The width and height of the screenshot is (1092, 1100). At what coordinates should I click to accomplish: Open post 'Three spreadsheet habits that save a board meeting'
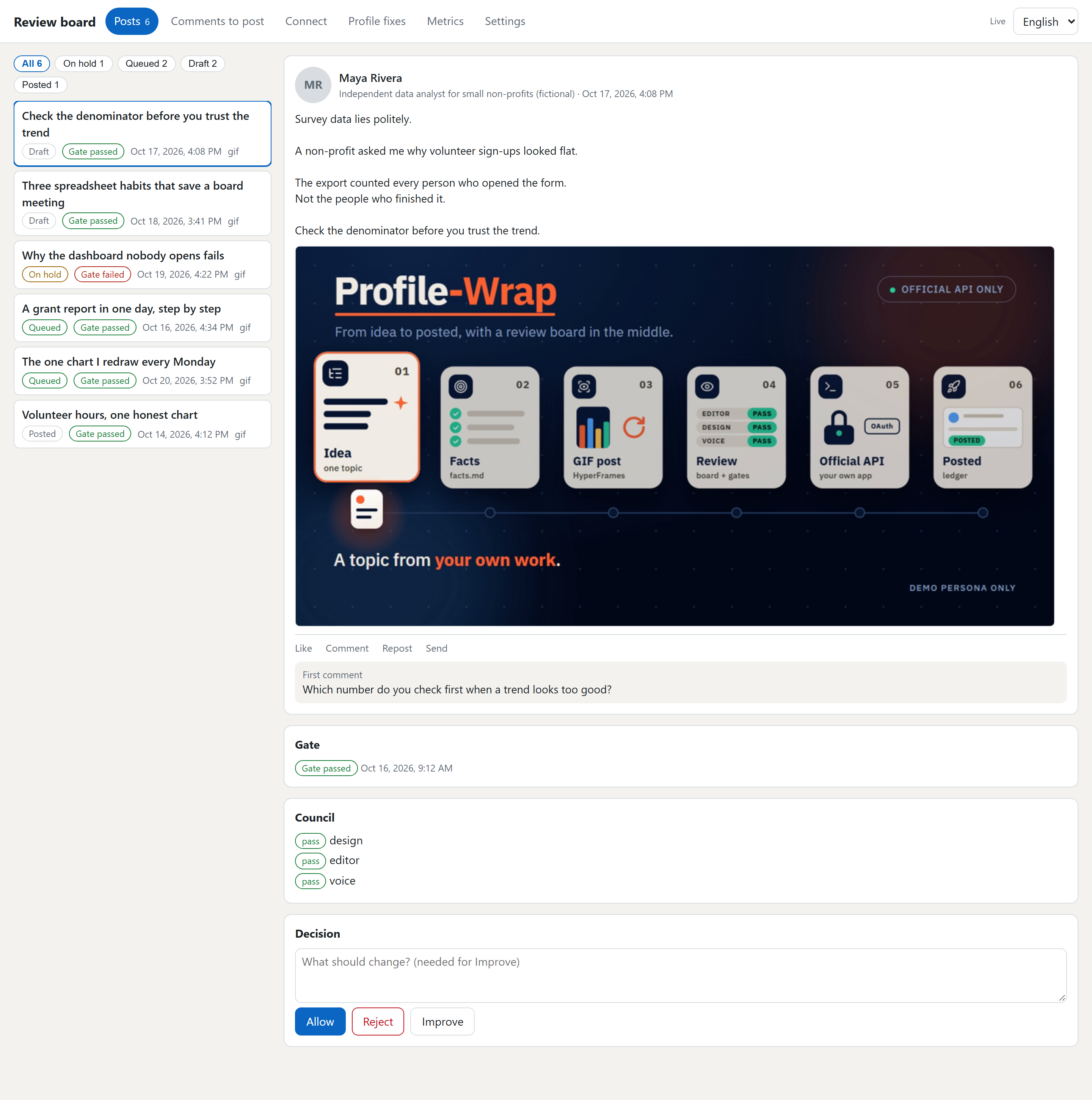click(x=142, y=203)
